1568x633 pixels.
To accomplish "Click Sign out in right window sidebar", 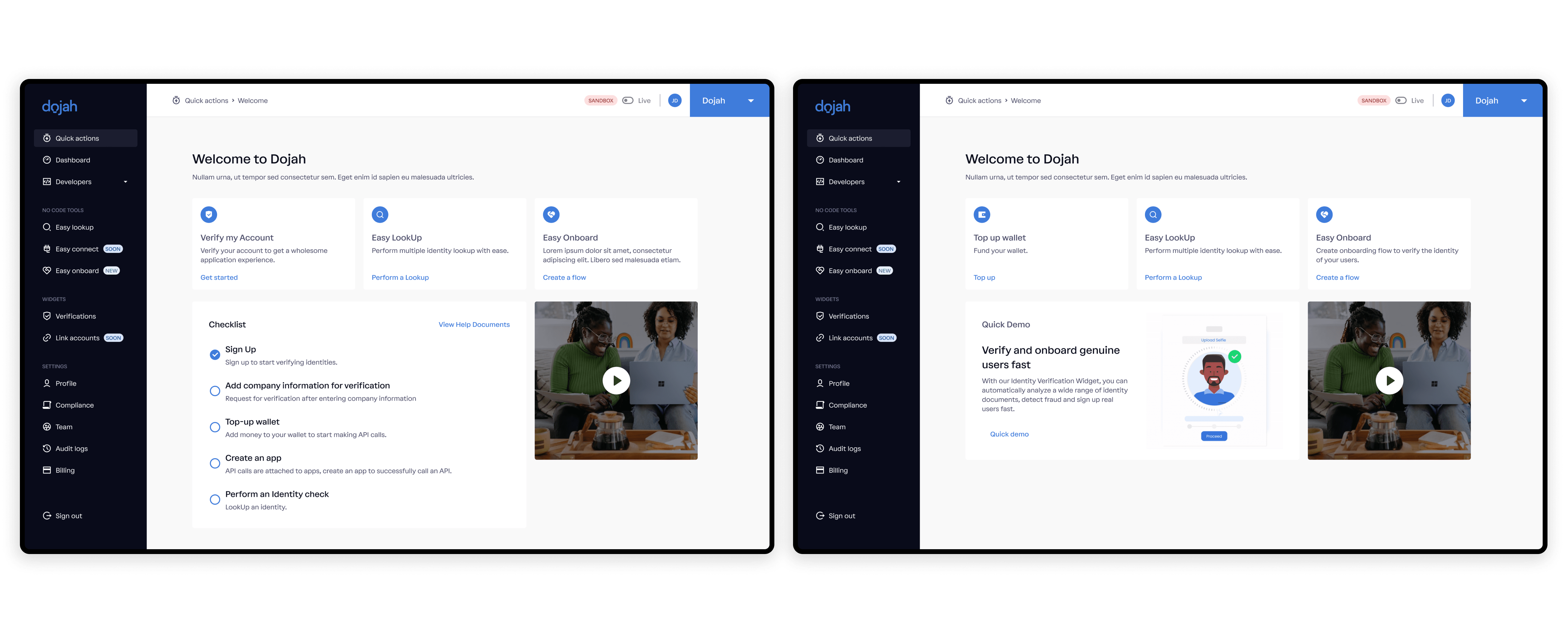I will (835, 515).
